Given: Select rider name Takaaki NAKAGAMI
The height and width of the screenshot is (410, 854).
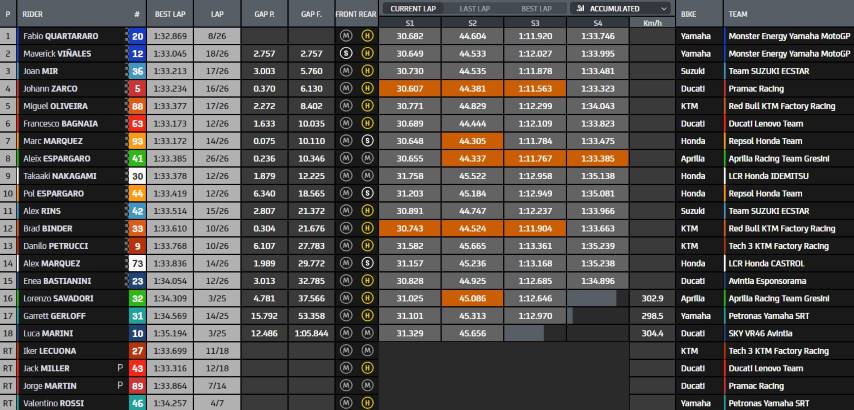Looking at the screenshot, I should 59,176.
